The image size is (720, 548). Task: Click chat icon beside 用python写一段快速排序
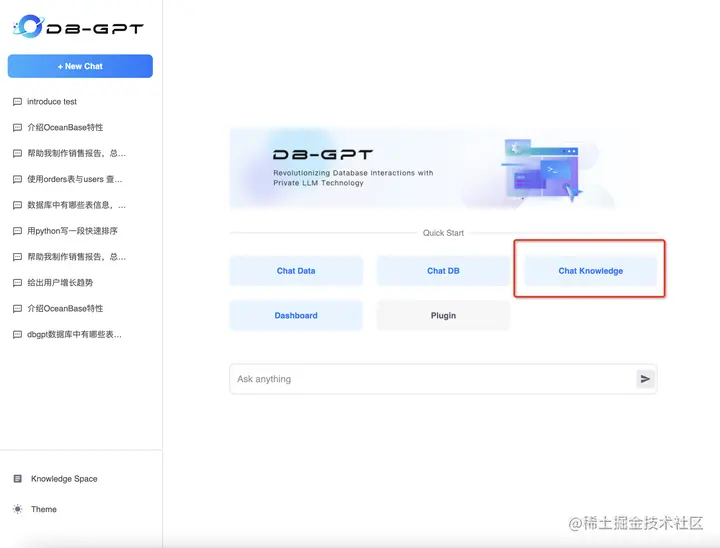point(17,231)
